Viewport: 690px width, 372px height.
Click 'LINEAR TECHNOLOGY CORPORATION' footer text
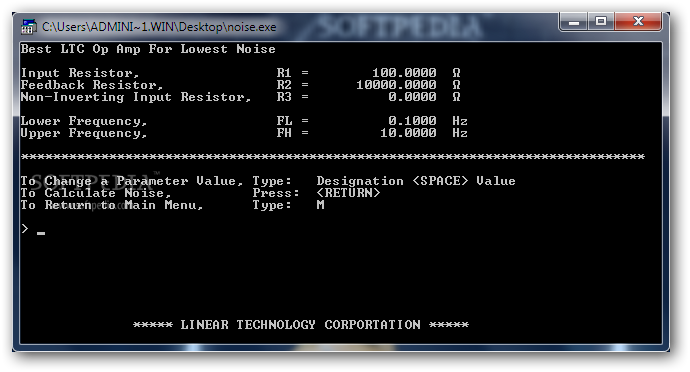(x=301, y=325)
